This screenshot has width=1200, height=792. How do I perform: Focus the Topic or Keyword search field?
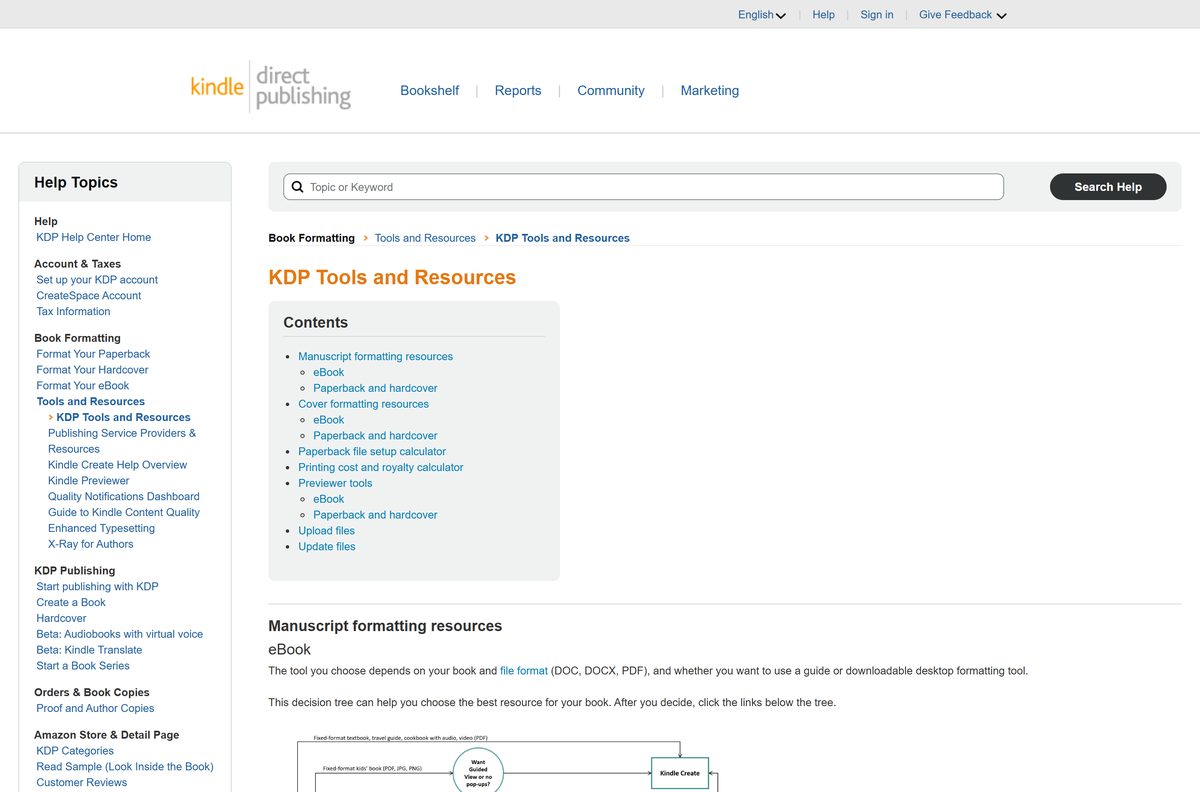pos(644,187)
